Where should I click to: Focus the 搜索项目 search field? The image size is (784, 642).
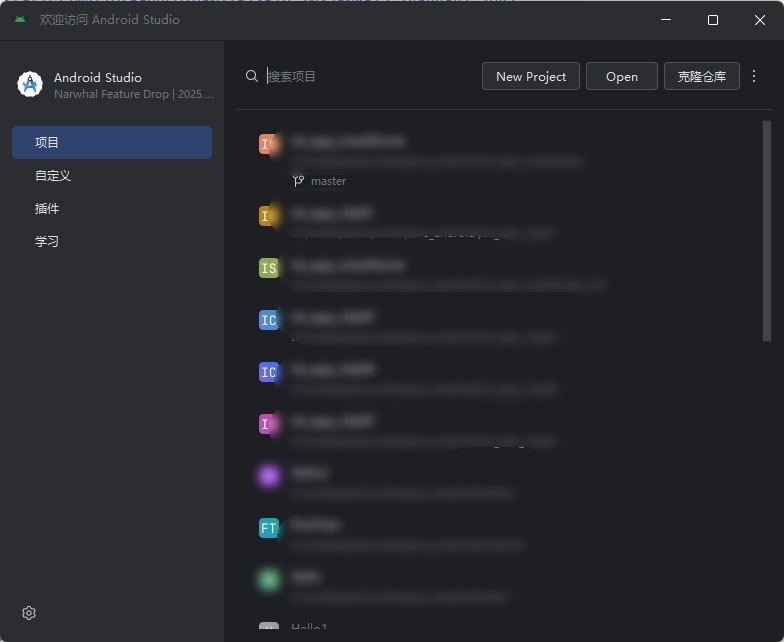pyautogui.click(x=370, y=76)
